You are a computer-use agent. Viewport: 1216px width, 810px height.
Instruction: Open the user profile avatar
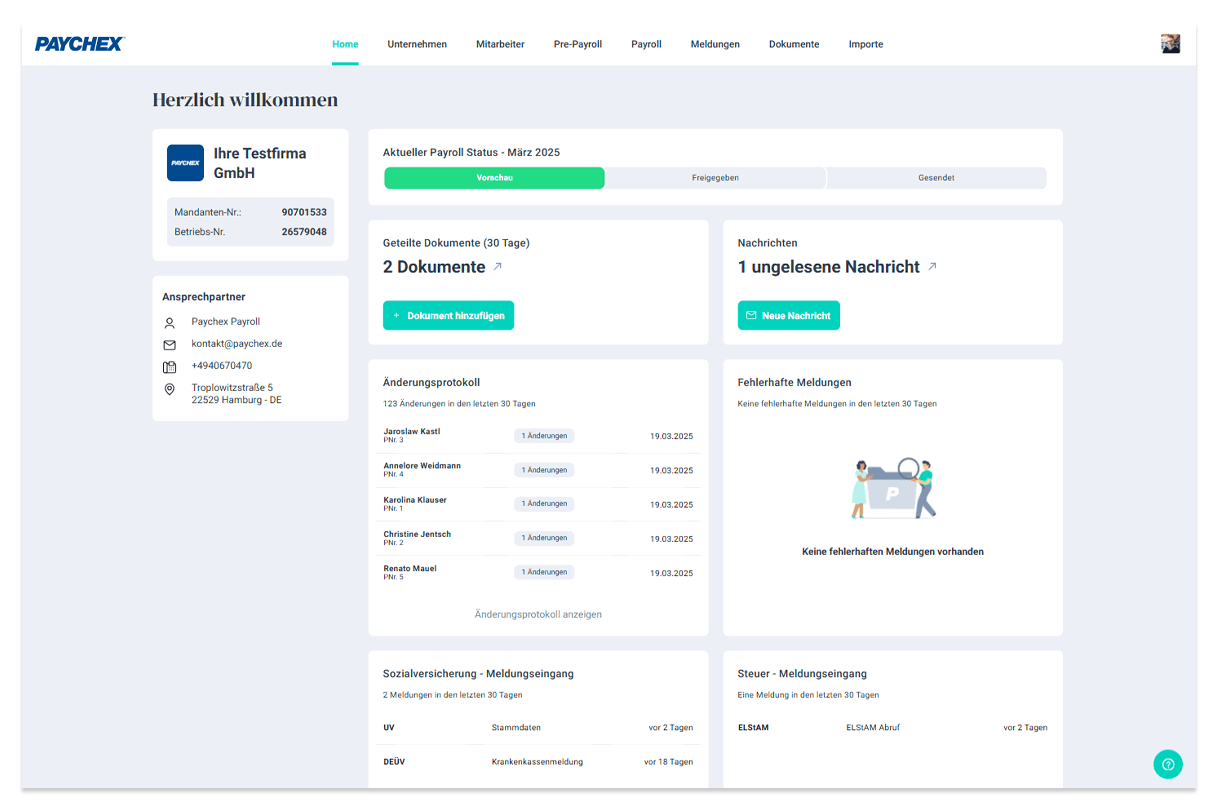(1170, 44)
